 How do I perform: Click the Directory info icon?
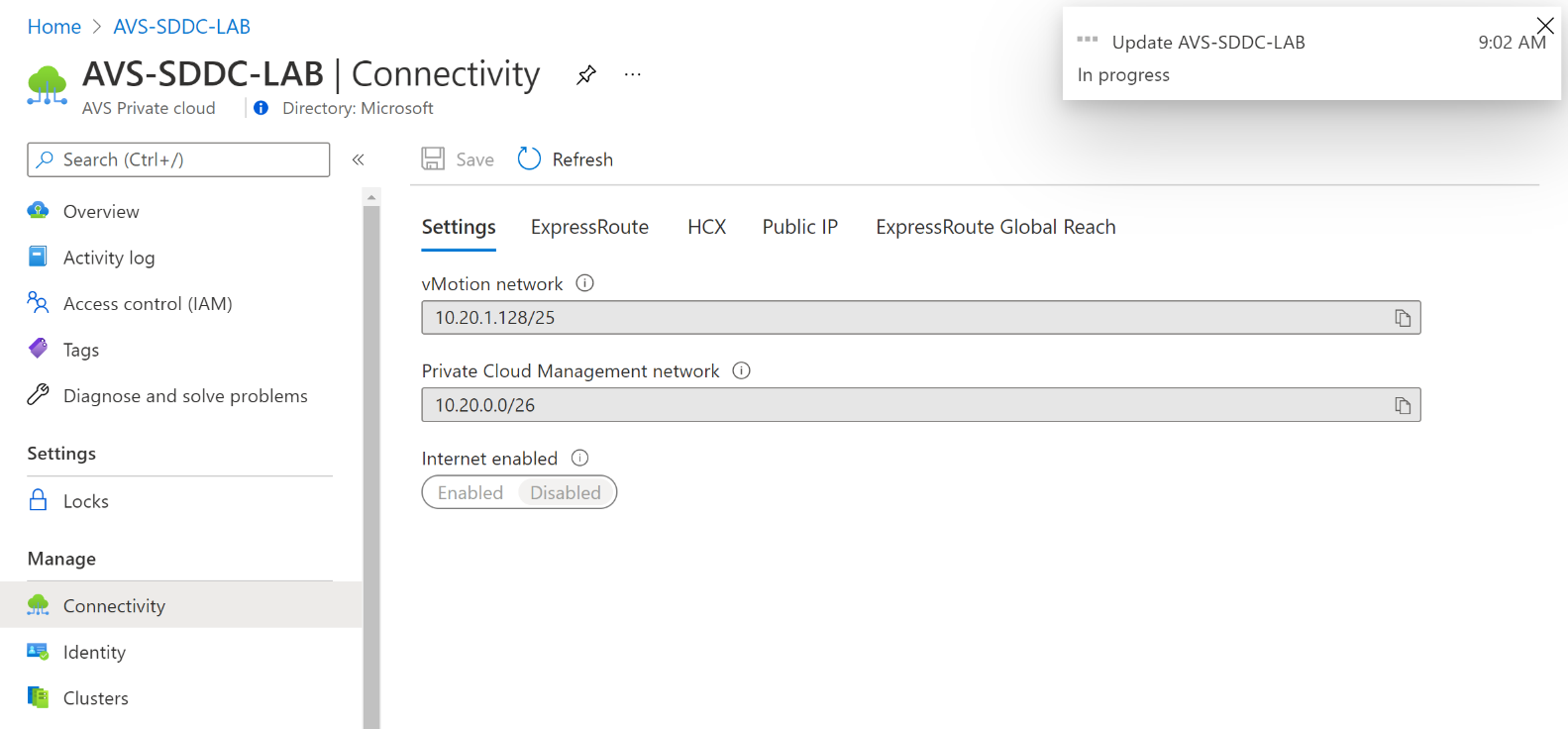click(261, 108)
